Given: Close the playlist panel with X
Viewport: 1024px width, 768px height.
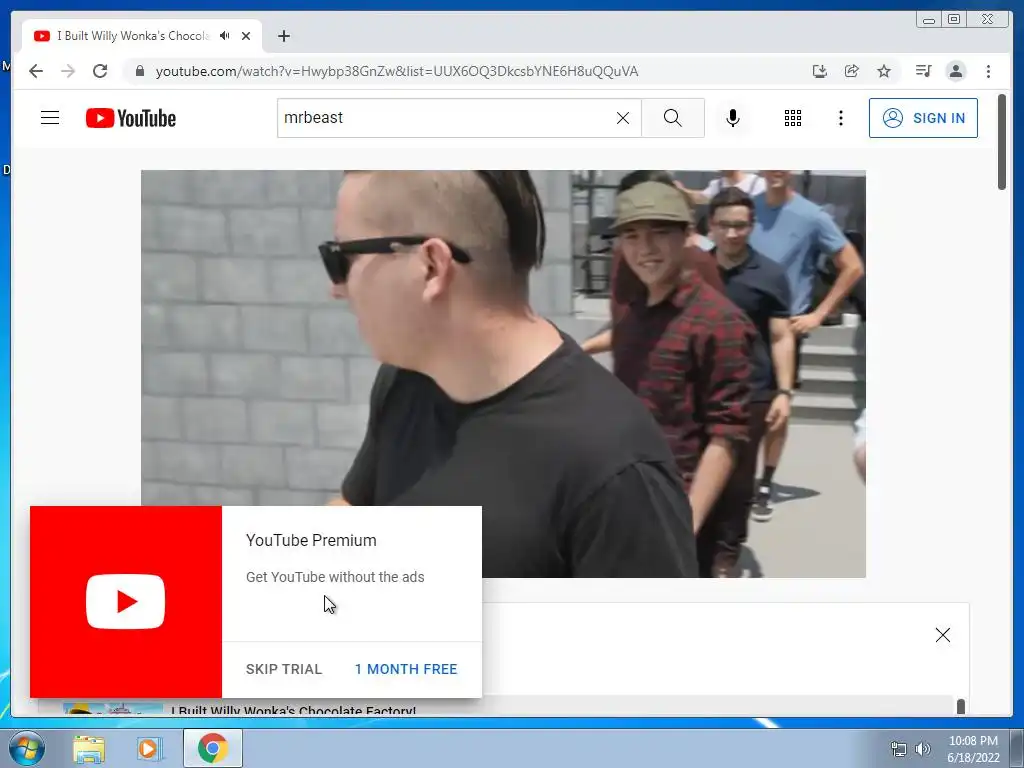Looking at the screenshot, I should coord(942,635).
